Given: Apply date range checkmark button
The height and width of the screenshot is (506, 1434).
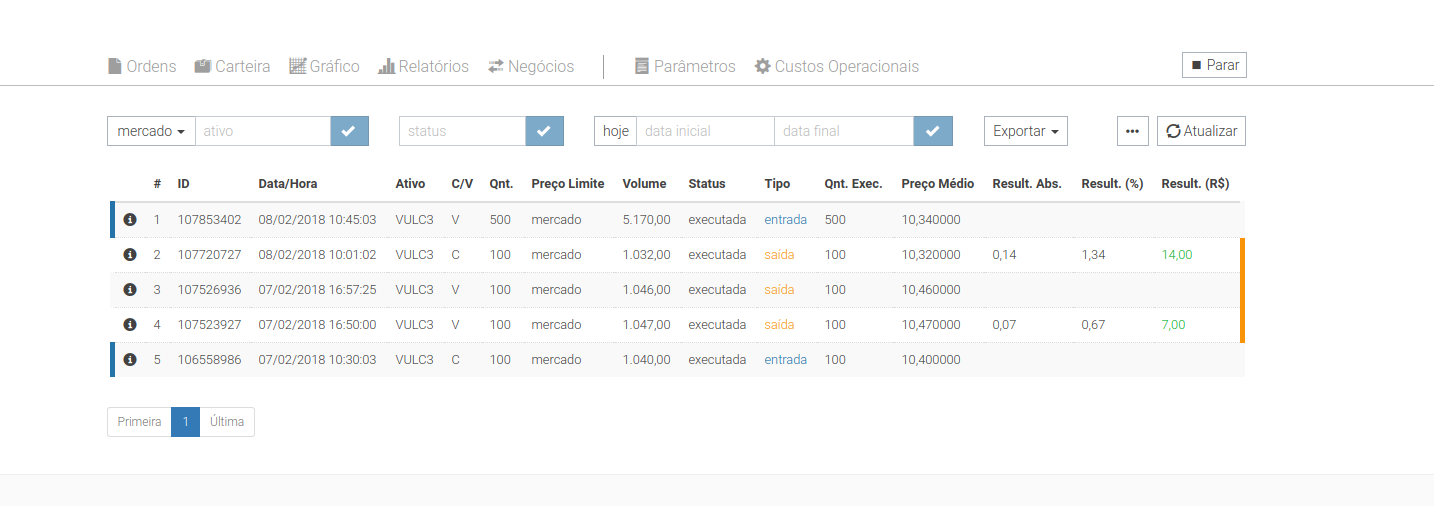Looking at the screenshot, I should click(x=933, y=131).
